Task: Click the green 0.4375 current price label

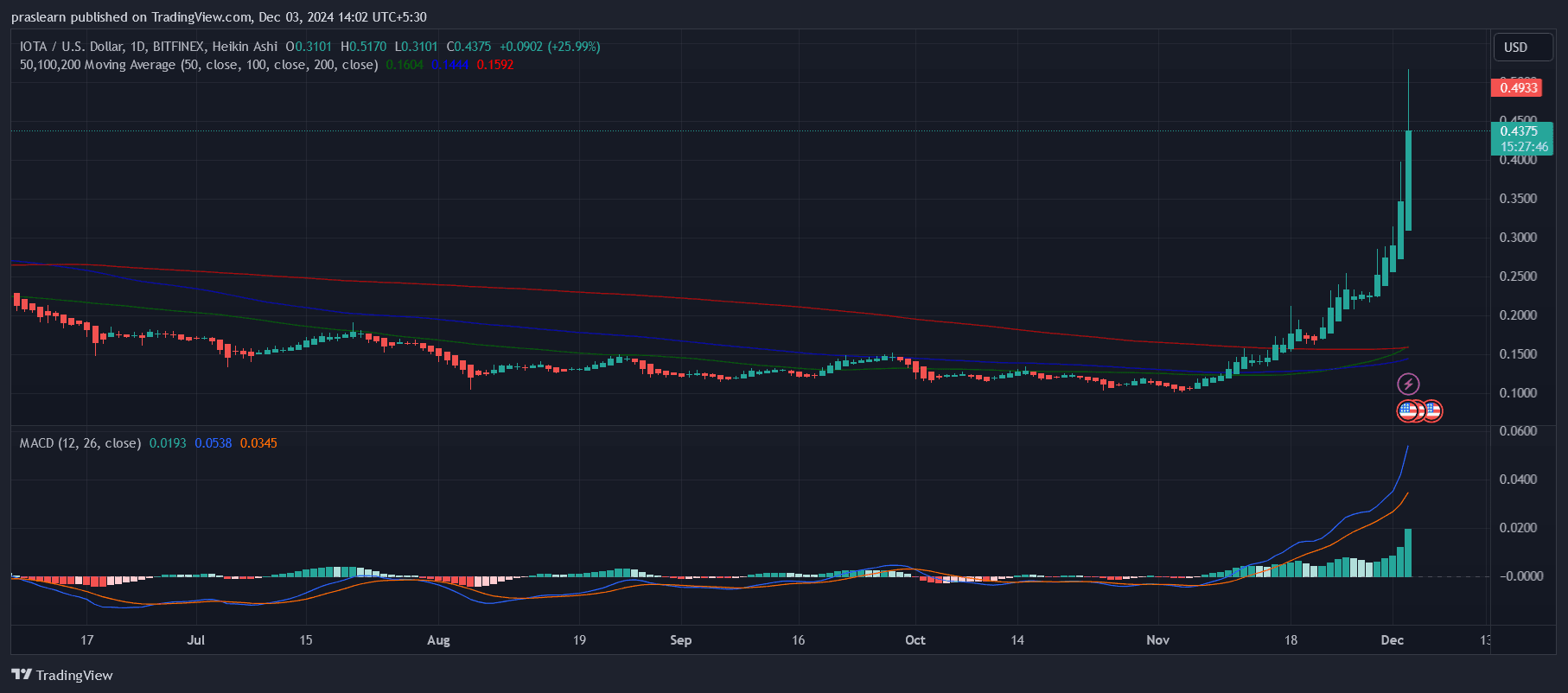Action: tap(1520, 131)
